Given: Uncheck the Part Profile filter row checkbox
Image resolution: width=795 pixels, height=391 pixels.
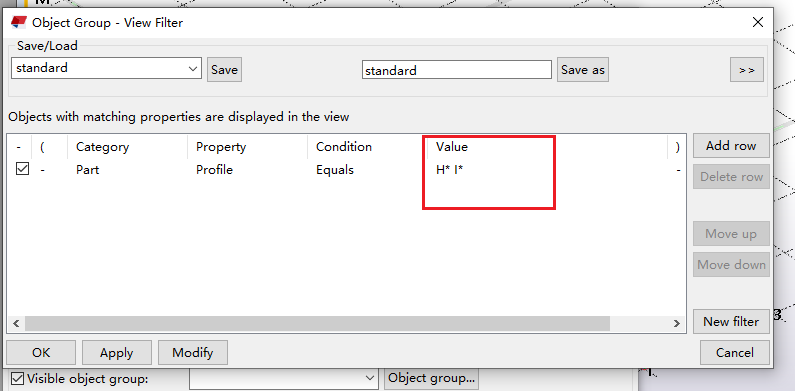Looking at the screenshot, I should (x=22, y=169).
